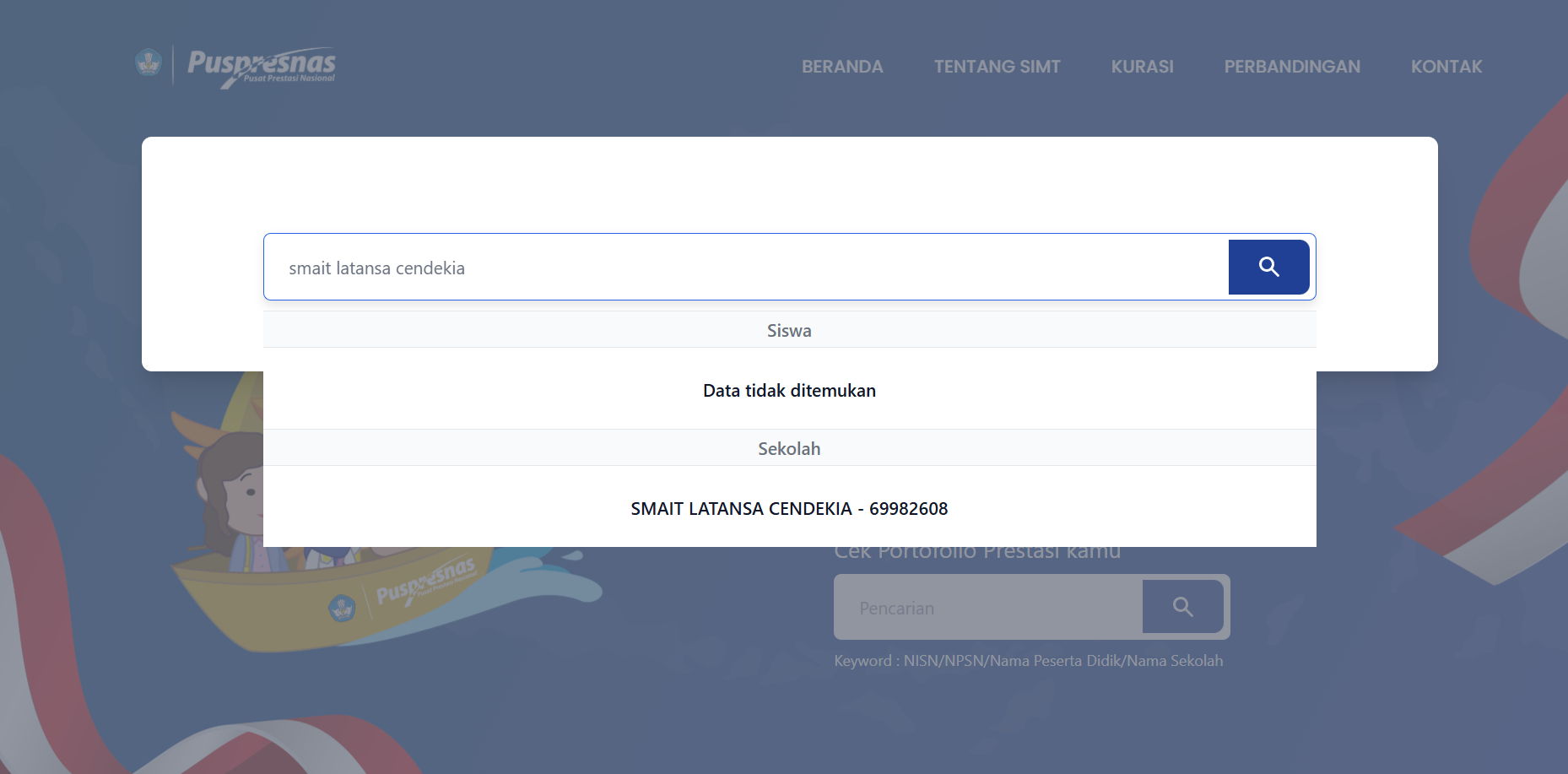Focus the field containing "smait latansa cendekia"
Screen dimensions: 1568x774
point(743,268)
